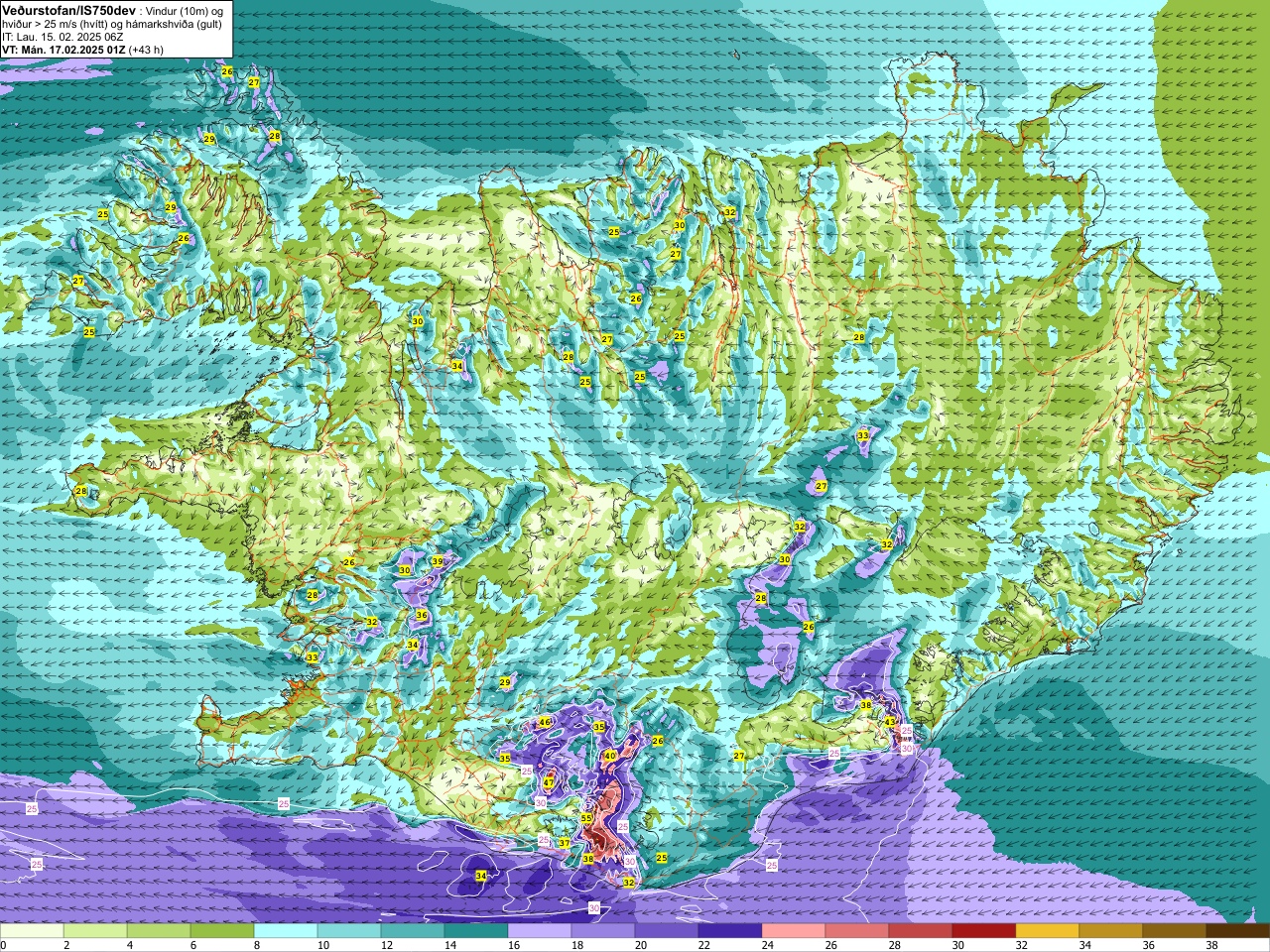Viewport: 1270px width, 952px height.
Task: Select the yellow gust label "37"
Action: pos(565,843)
